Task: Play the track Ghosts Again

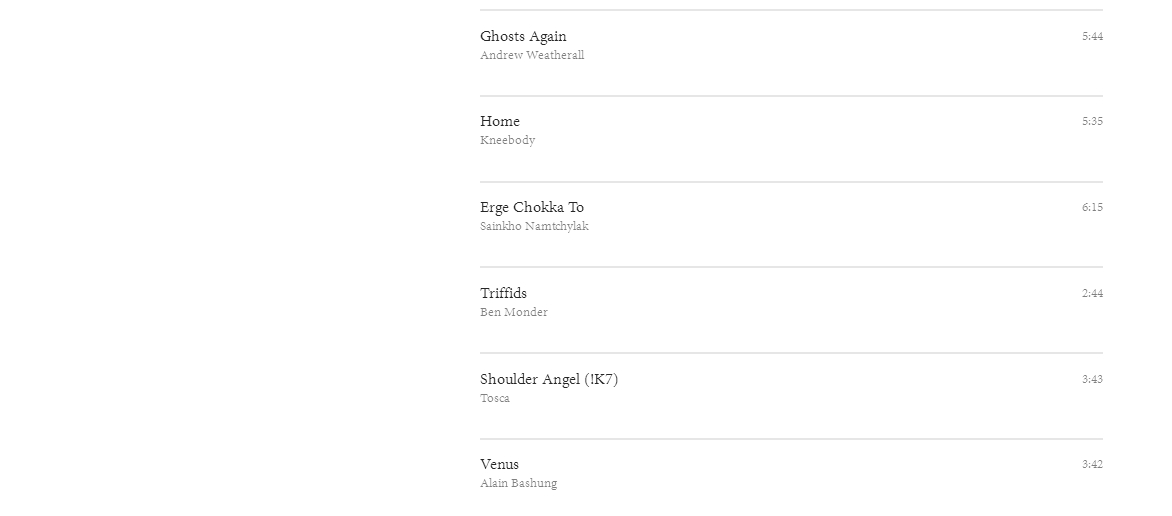Action: pos(523,37)
